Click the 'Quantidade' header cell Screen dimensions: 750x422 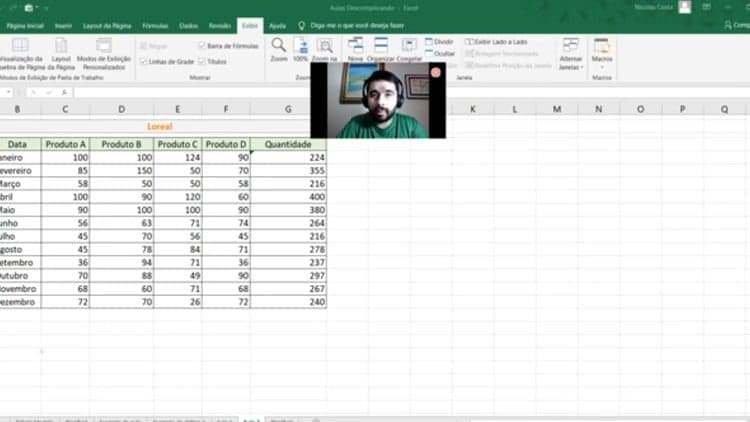[x=288, y=144]
